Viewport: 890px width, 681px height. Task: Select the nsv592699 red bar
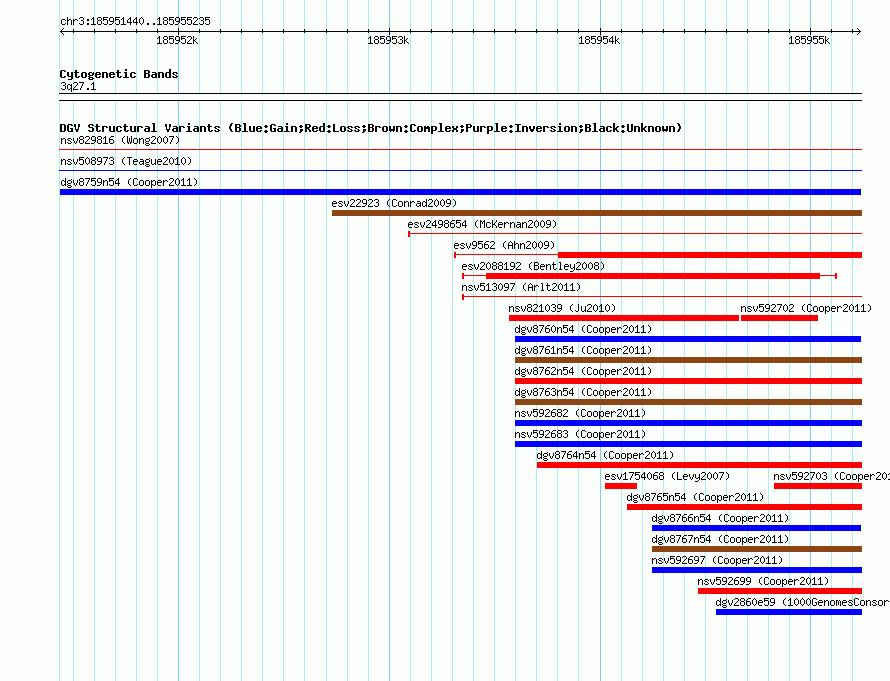780,591
